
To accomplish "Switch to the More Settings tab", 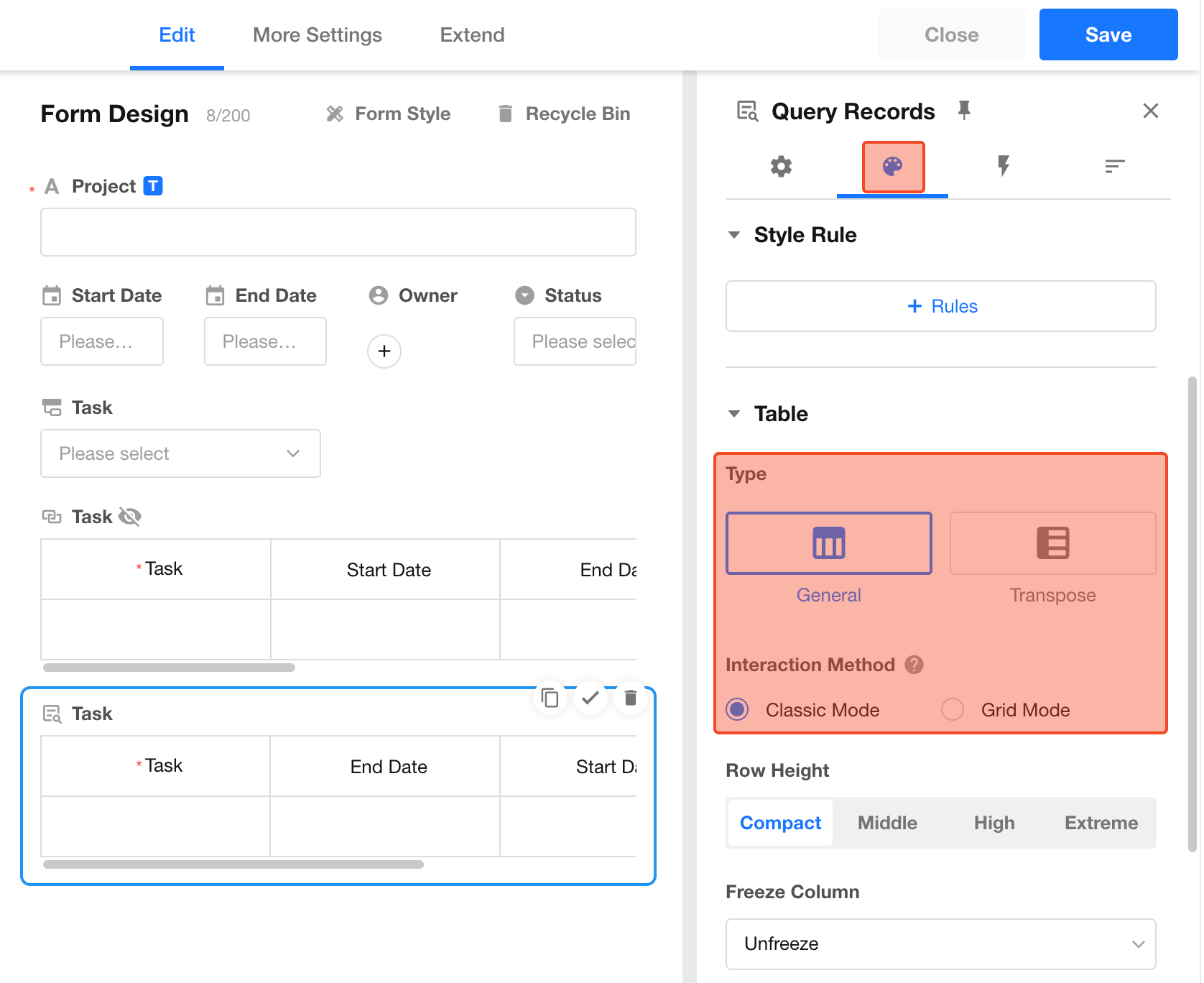I will [x=317, y=35].
